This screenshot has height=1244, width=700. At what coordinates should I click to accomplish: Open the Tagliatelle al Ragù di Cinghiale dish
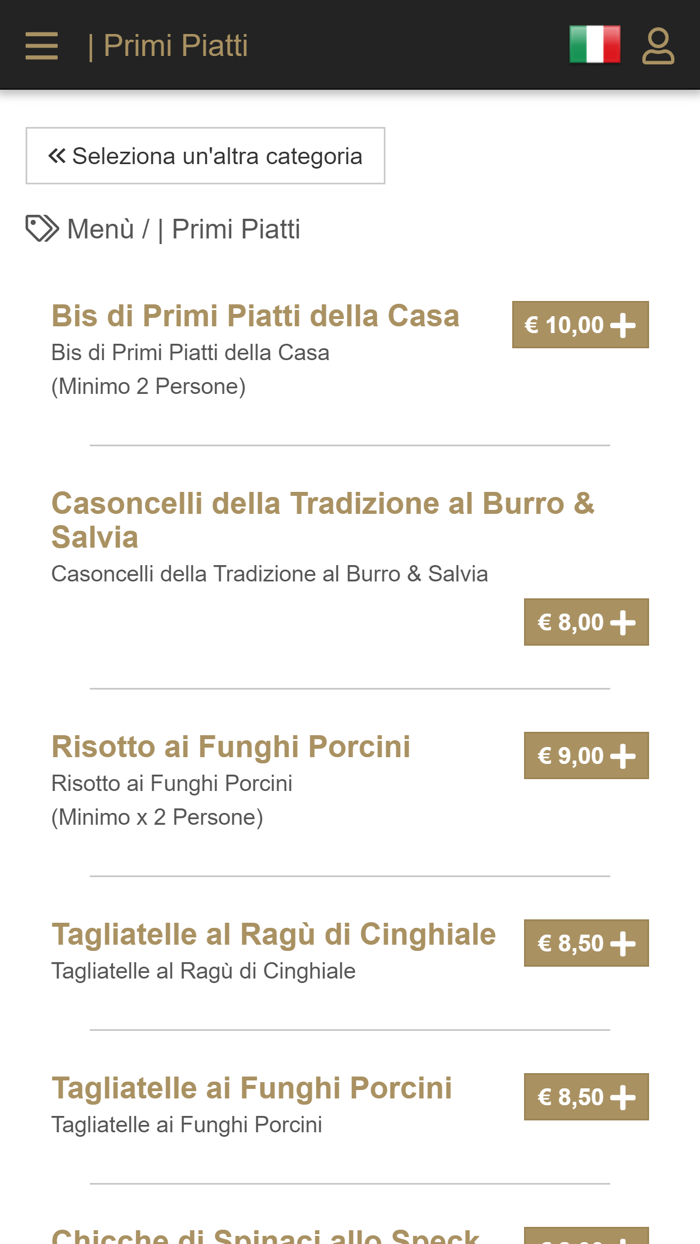pos(273,933)
